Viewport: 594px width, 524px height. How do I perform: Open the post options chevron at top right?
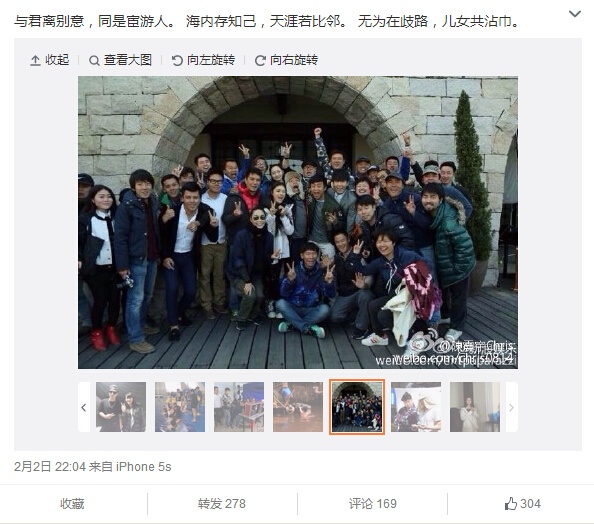(x=575, y=14)
